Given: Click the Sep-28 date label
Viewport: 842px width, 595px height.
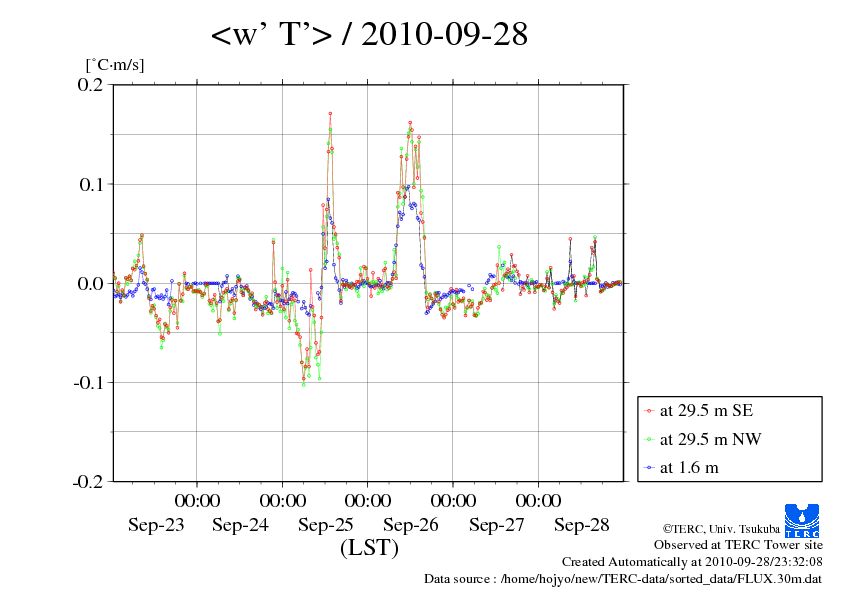Looking at the screenshot, I should (x=582, y=525).
